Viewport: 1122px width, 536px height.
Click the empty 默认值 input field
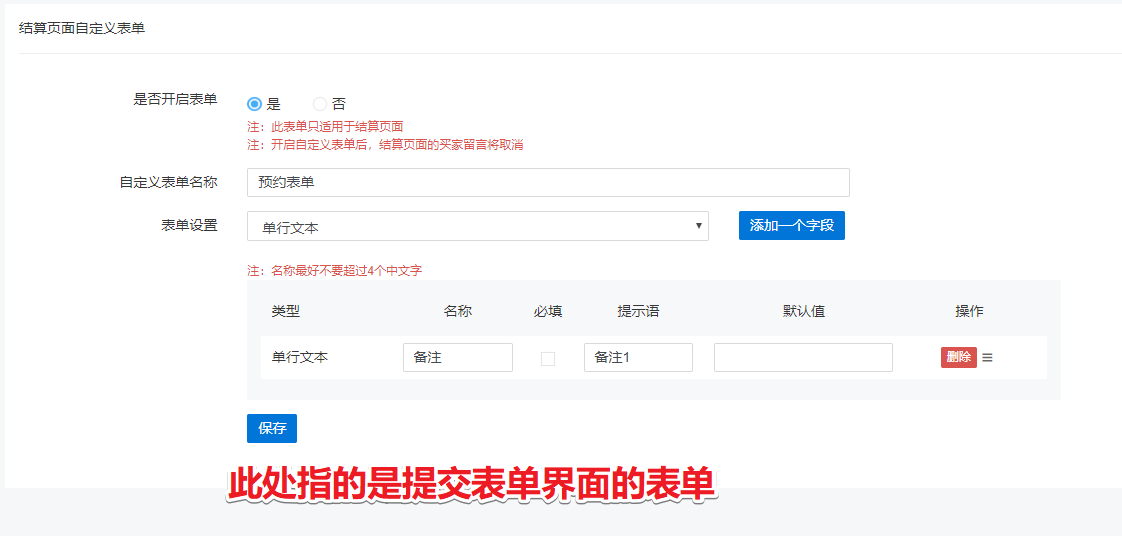(803, 357)
